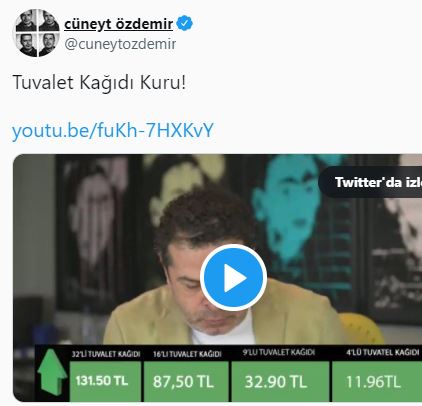This screenshot has height=406, width=422.
Task: Open the youtu.be/fuKh-7HXKvY link
Action: (113, 130)
